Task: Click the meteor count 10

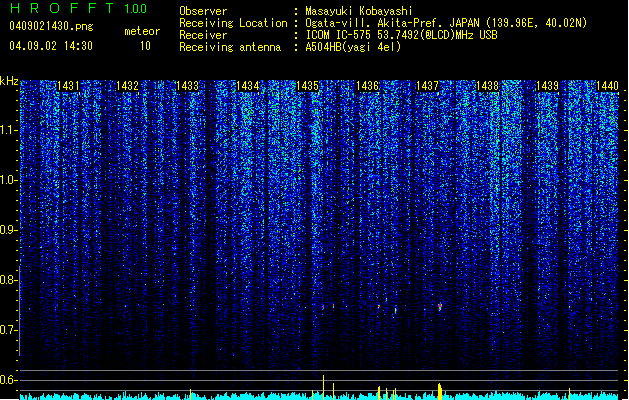Action: (x=145, y=46)
